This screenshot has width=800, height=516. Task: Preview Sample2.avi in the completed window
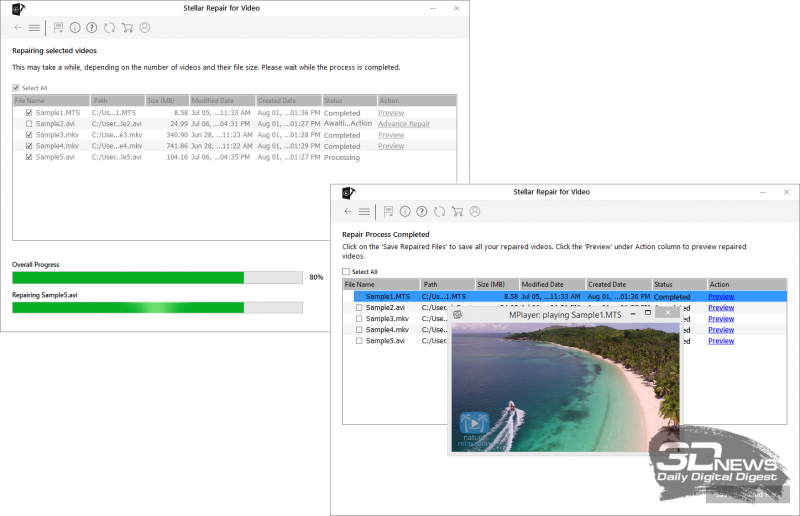(721, 308)
